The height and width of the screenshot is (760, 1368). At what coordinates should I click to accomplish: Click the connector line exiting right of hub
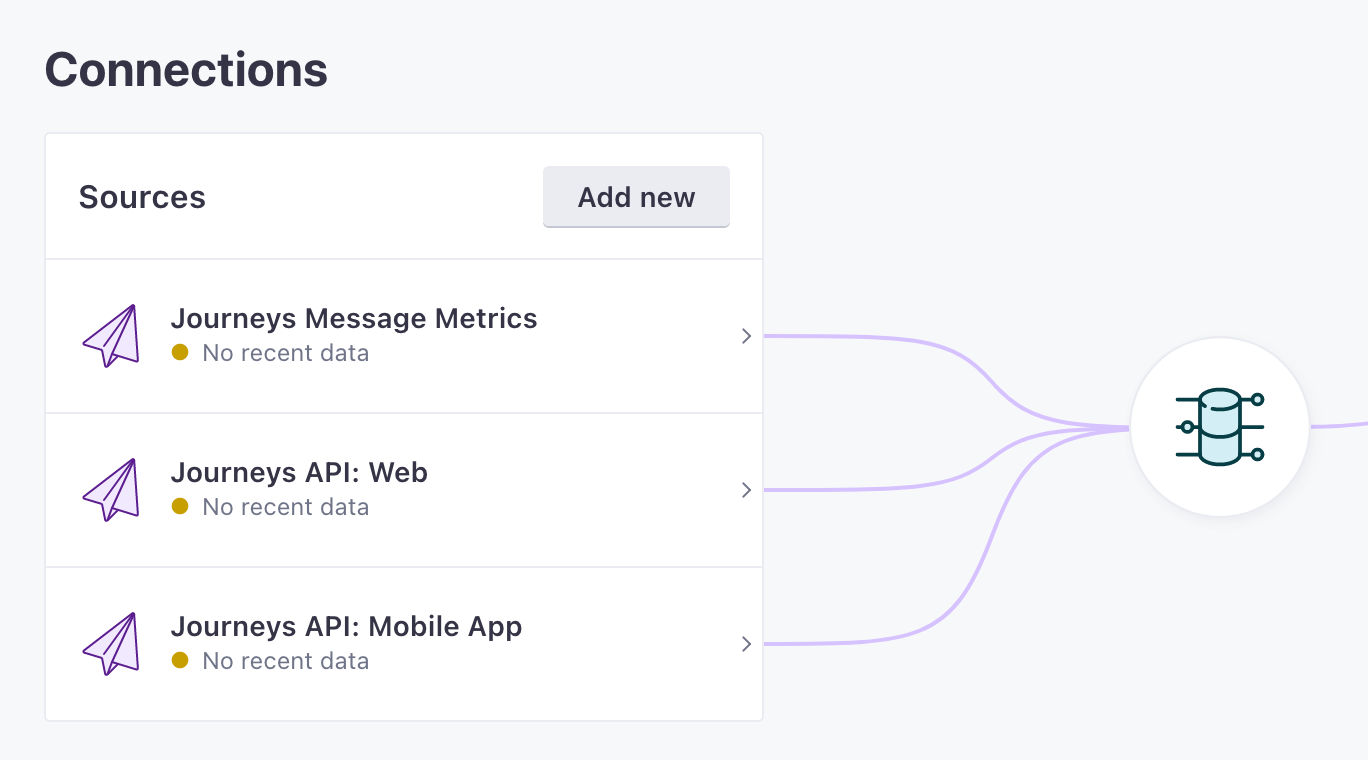tap(1340, 424)
